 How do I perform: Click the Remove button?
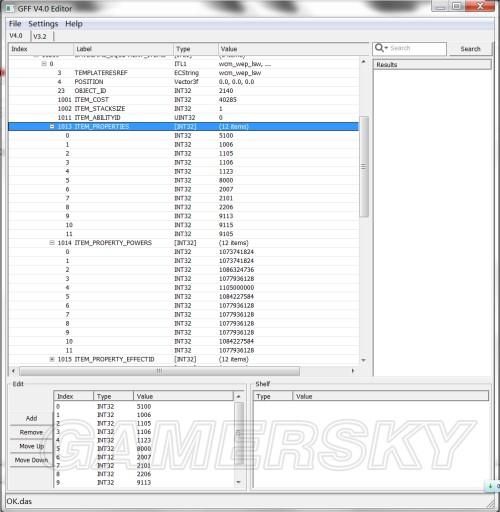pos(31,432)
